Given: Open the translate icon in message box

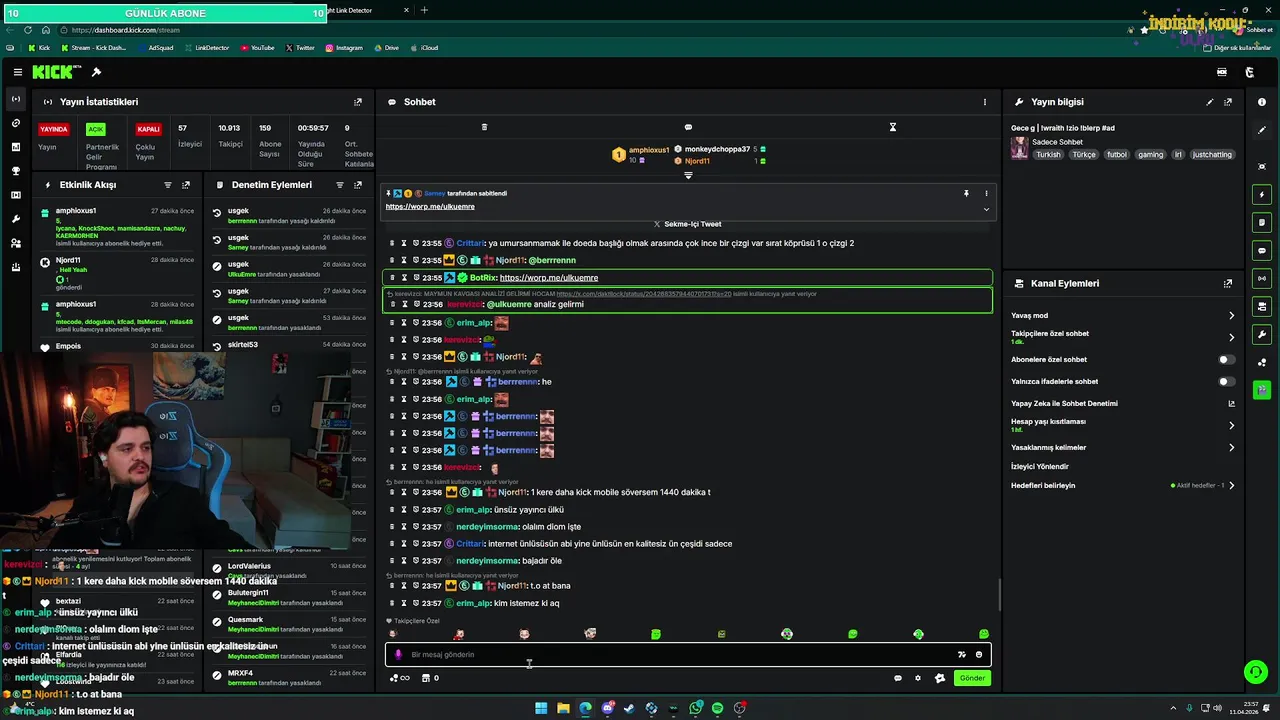Looking at the screenshot, I should click(962, 655).
